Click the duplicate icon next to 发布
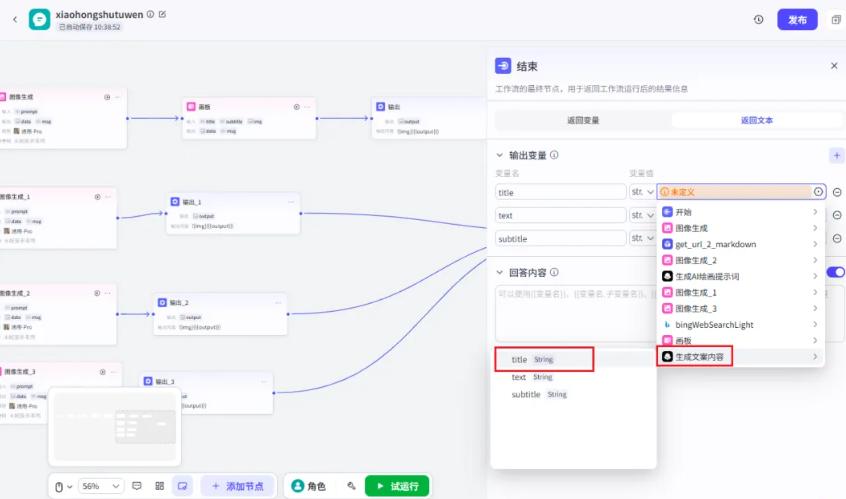 (836, 20)
